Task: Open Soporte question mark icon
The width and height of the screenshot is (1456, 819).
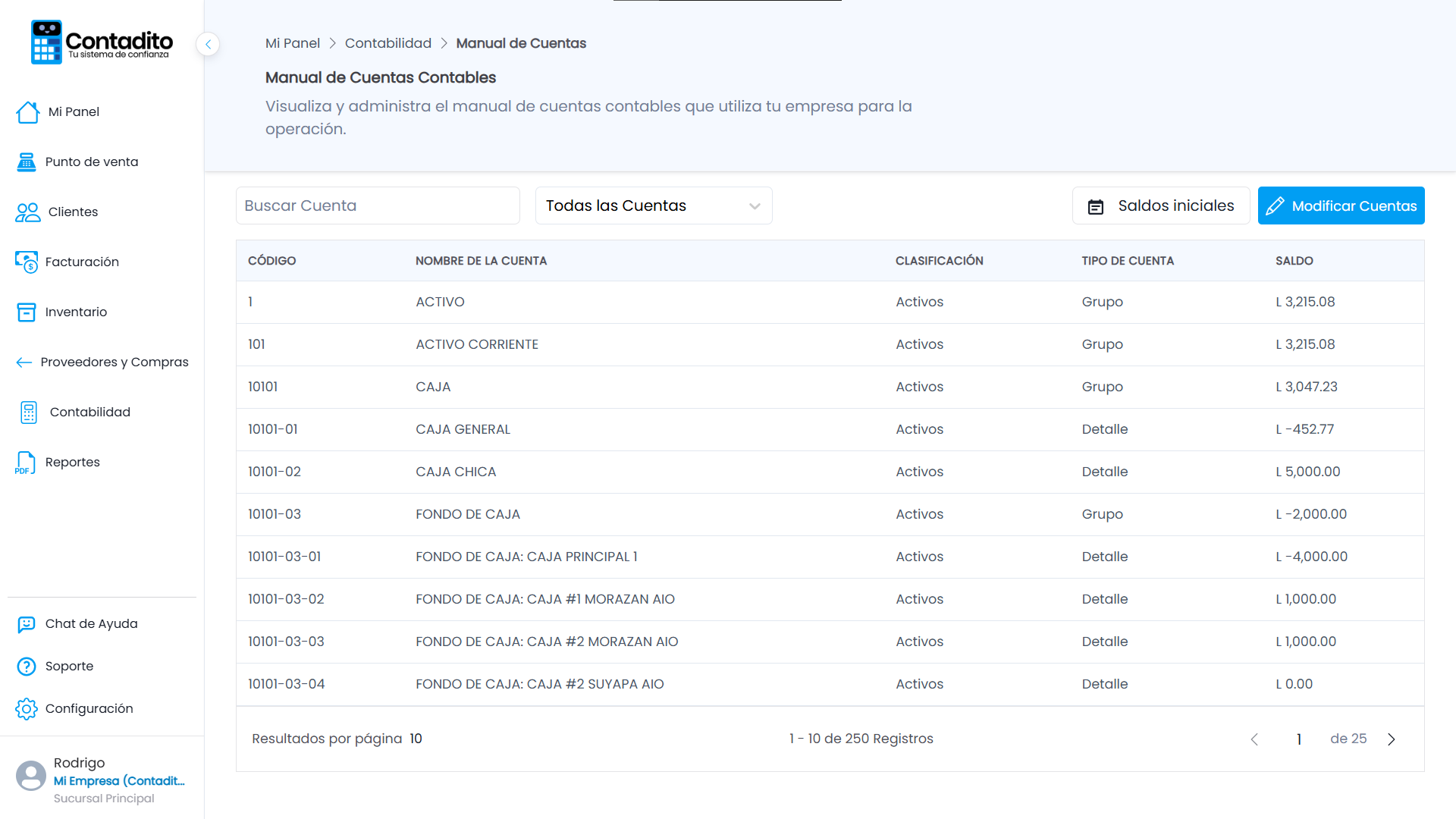Action: tap(27, 667)
